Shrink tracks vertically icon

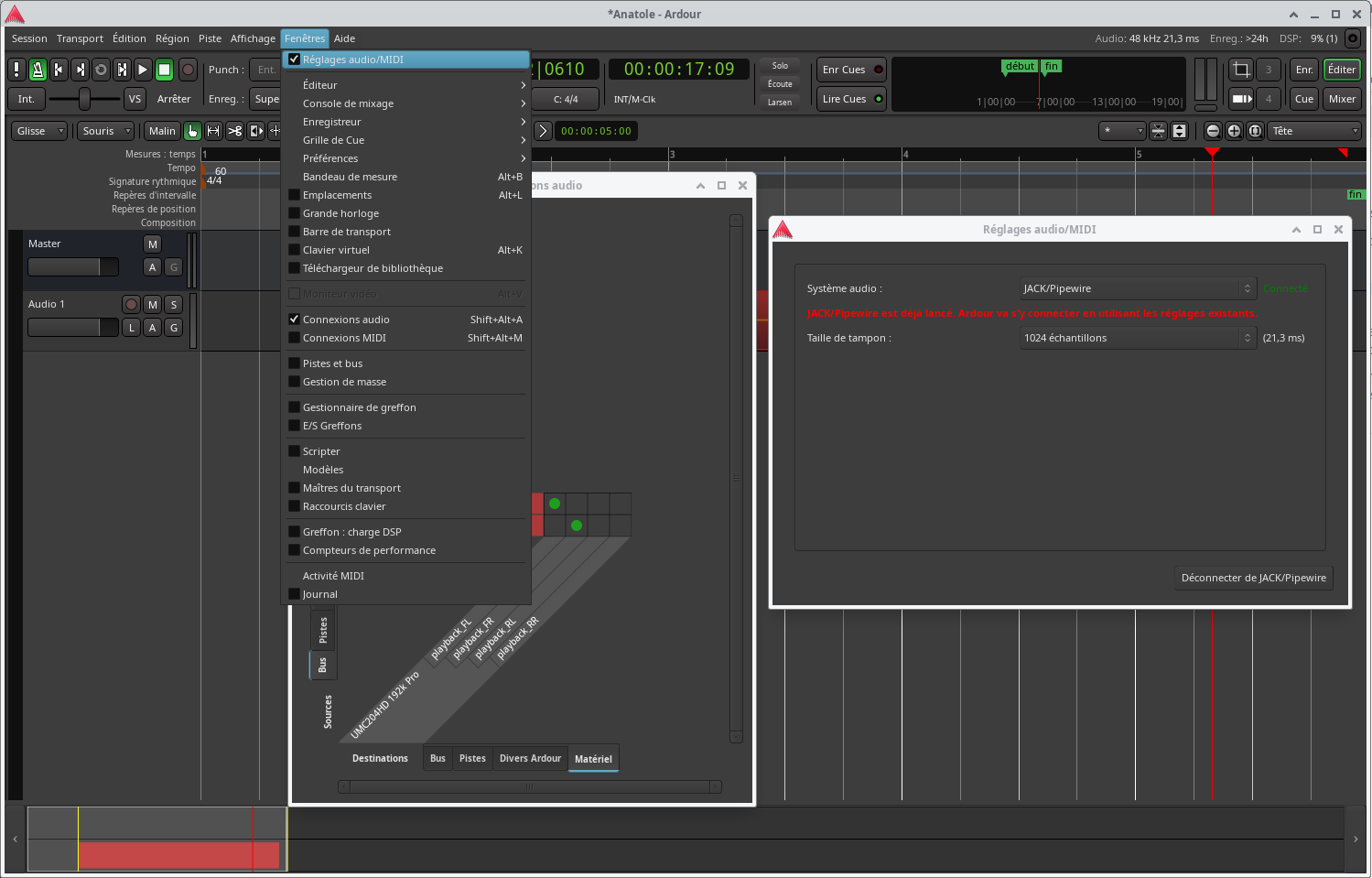click(x=1158, y=131)
